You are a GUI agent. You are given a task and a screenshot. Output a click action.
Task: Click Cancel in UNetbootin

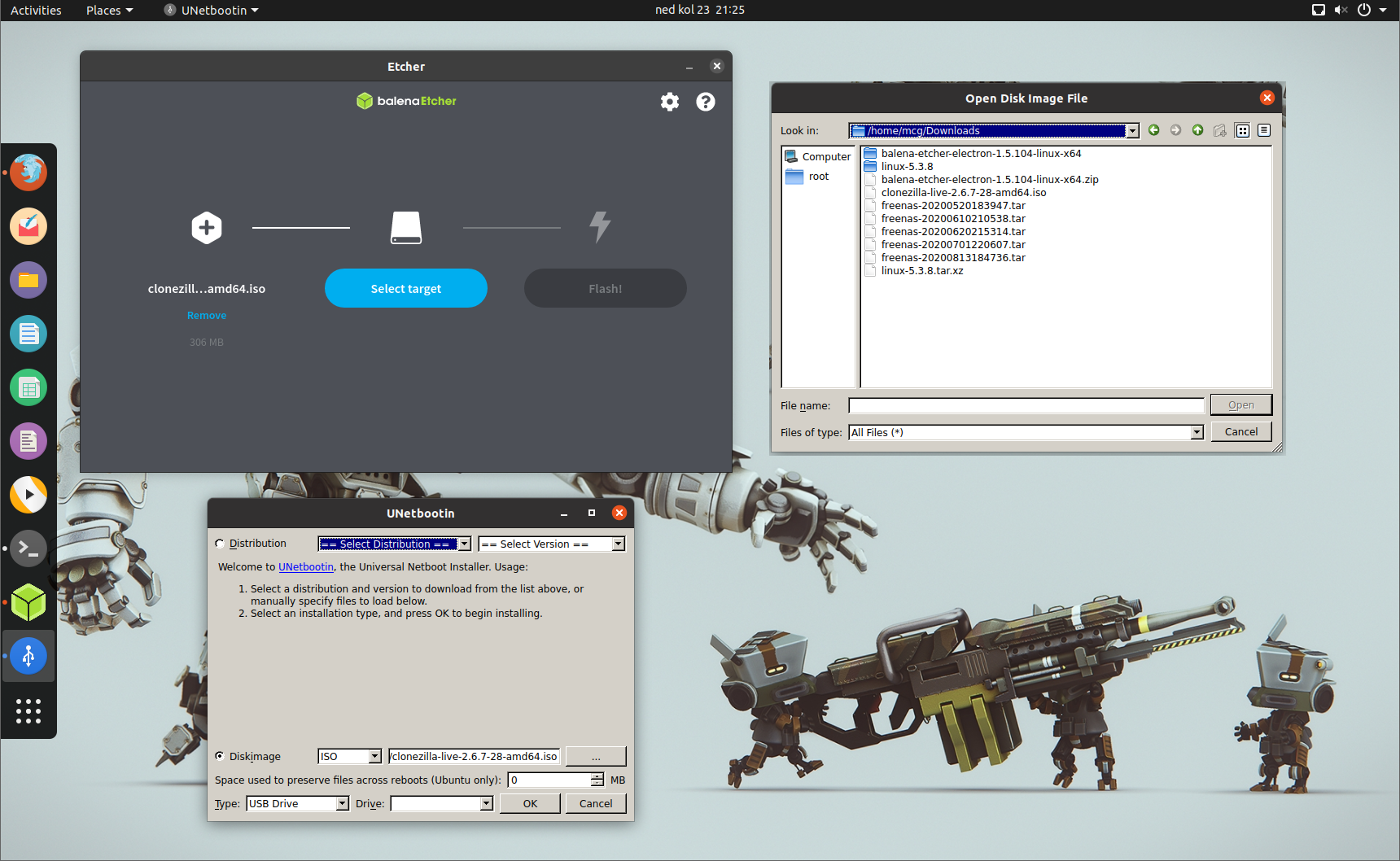click(596, 803)
